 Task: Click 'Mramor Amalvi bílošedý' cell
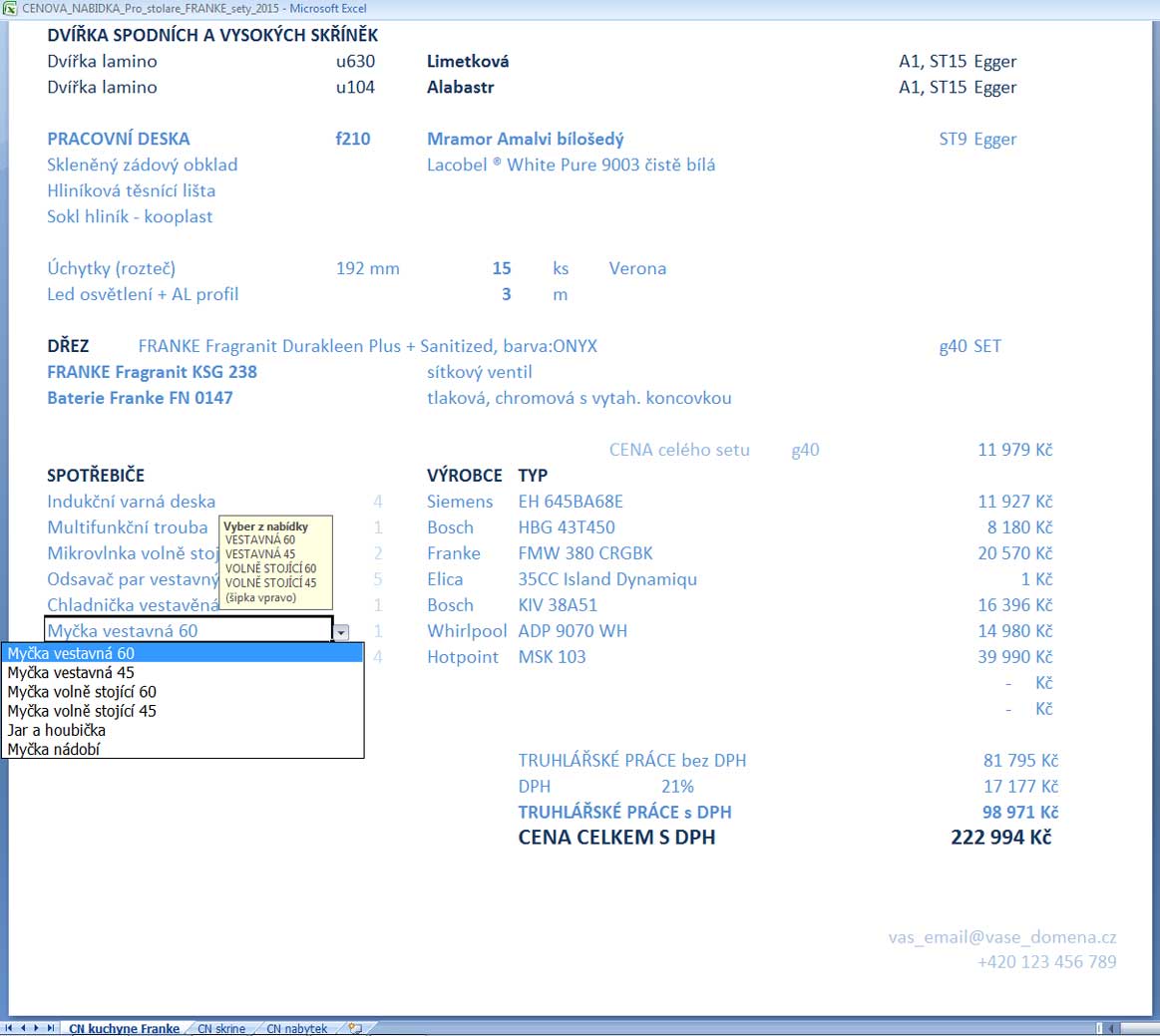coord(526,139)
